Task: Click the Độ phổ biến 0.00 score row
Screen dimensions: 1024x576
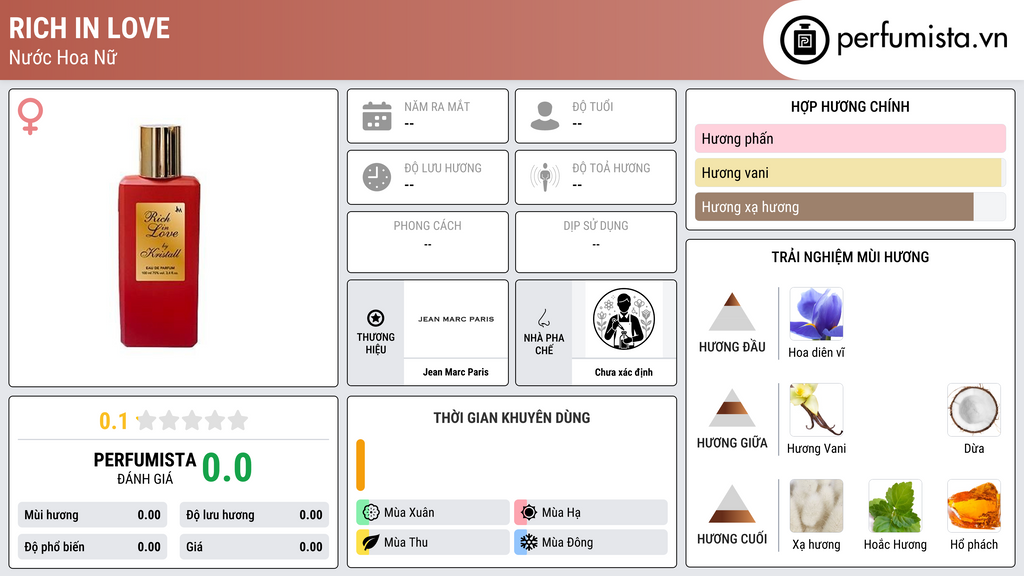Action: pos(92,547)
